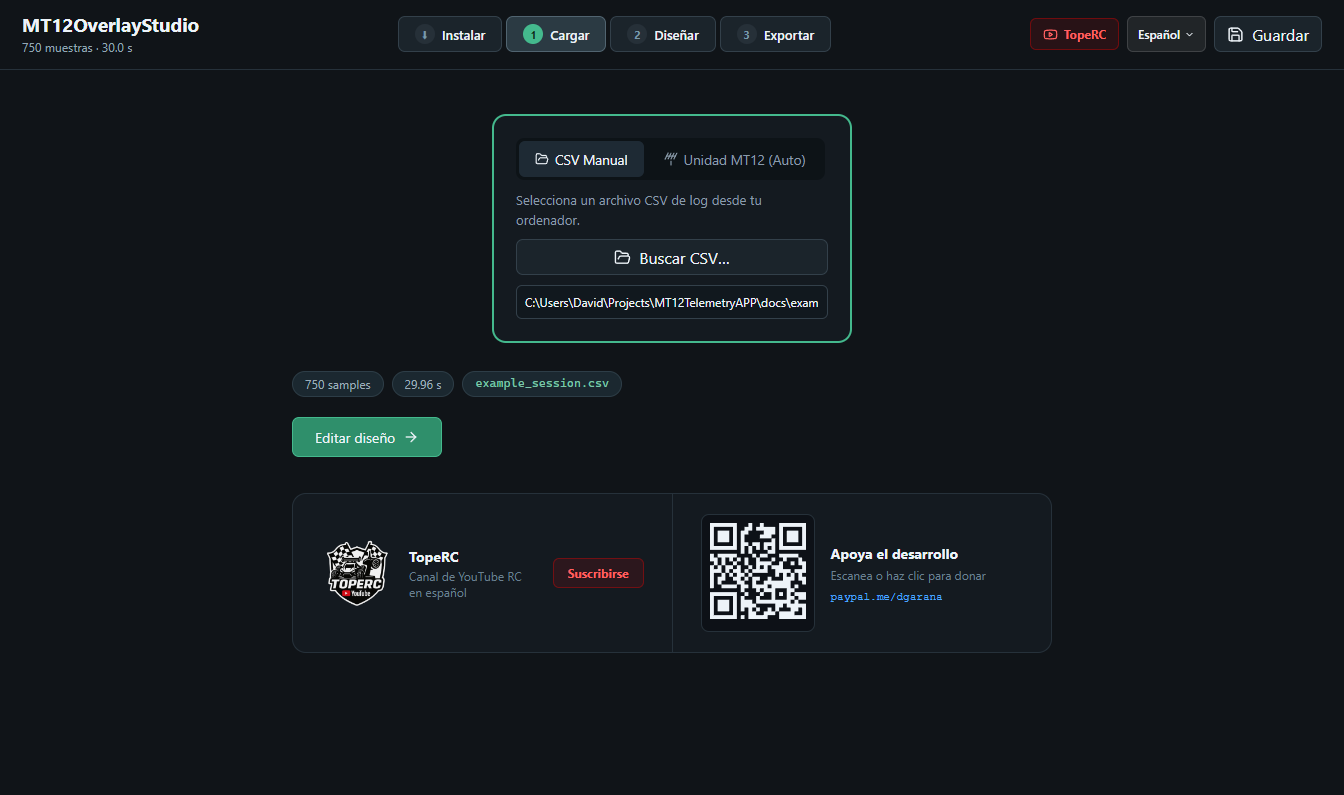Viewport: 1344px width, 795px height.
Task: Switch to Unidad MT12 (Auto) mode
Action: tap(735, 159)
